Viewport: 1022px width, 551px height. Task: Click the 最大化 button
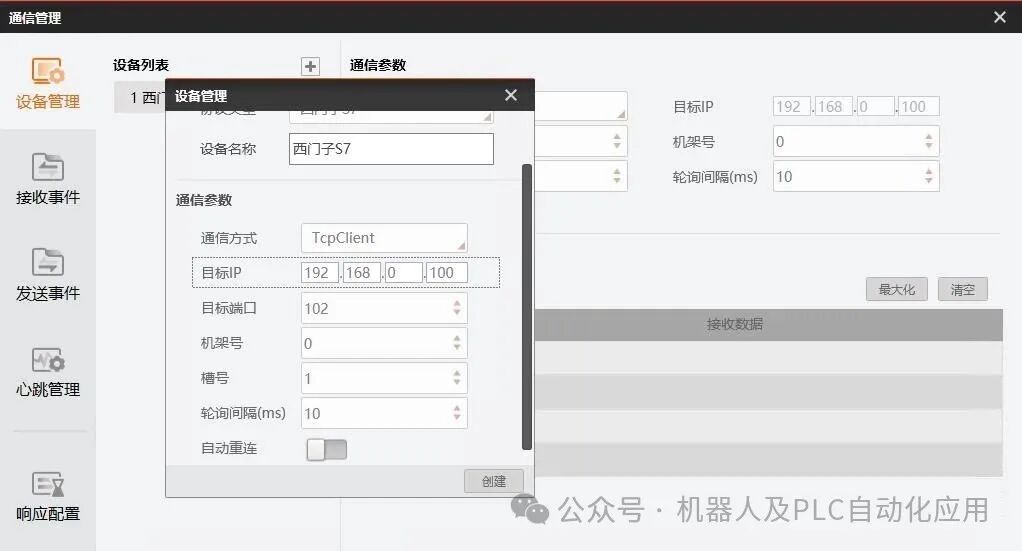(897, 290)
